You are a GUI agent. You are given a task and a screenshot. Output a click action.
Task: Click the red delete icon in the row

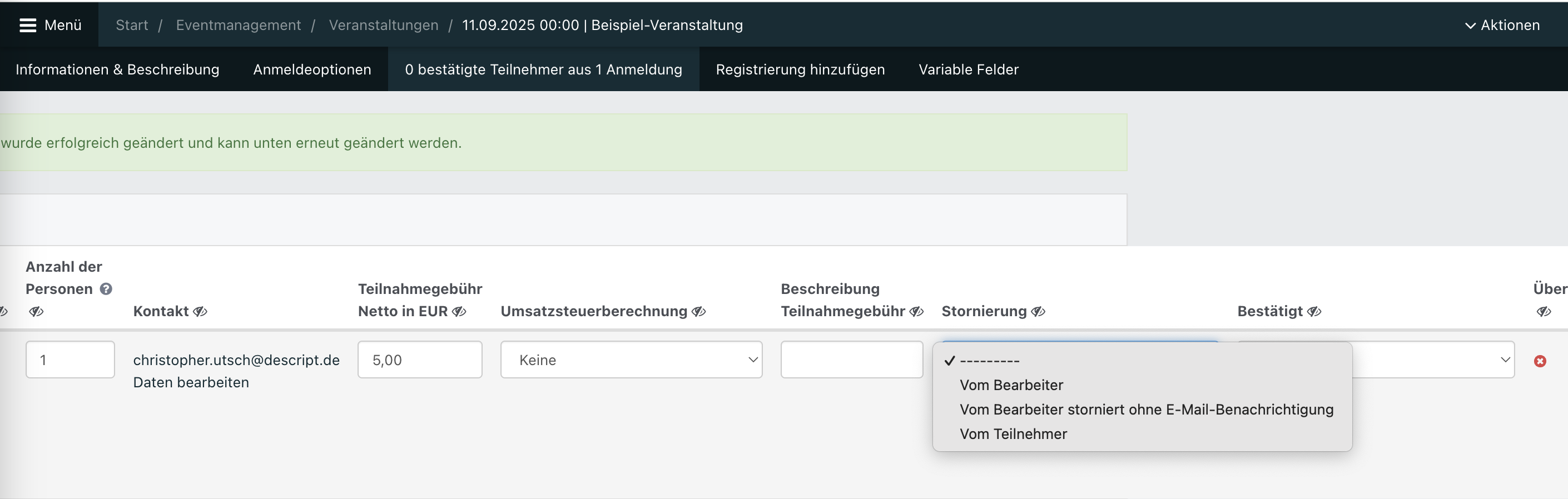[x=1540, y=361]
